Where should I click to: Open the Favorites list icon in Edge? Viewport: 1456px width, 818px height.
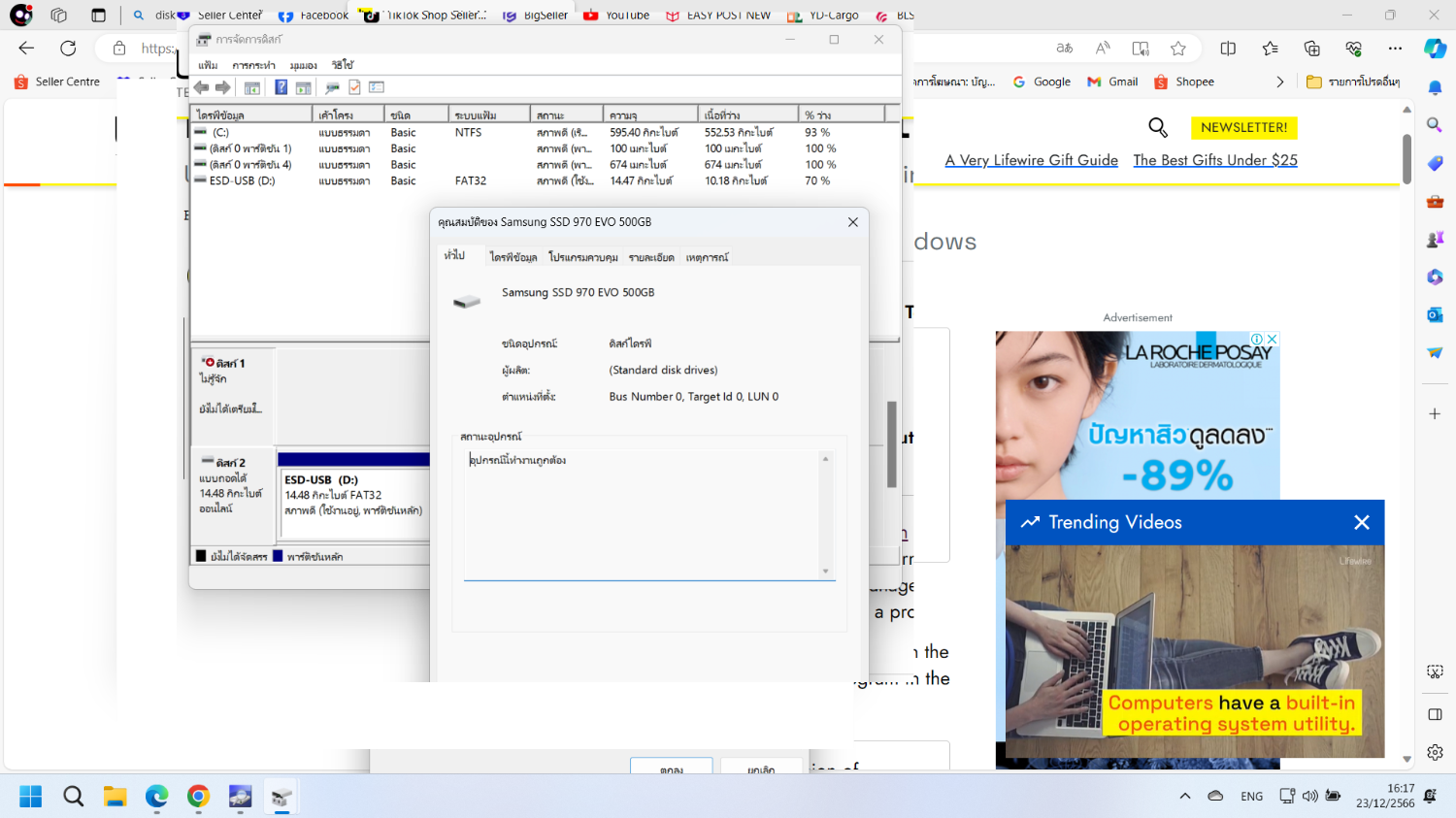click(1271, 48)
